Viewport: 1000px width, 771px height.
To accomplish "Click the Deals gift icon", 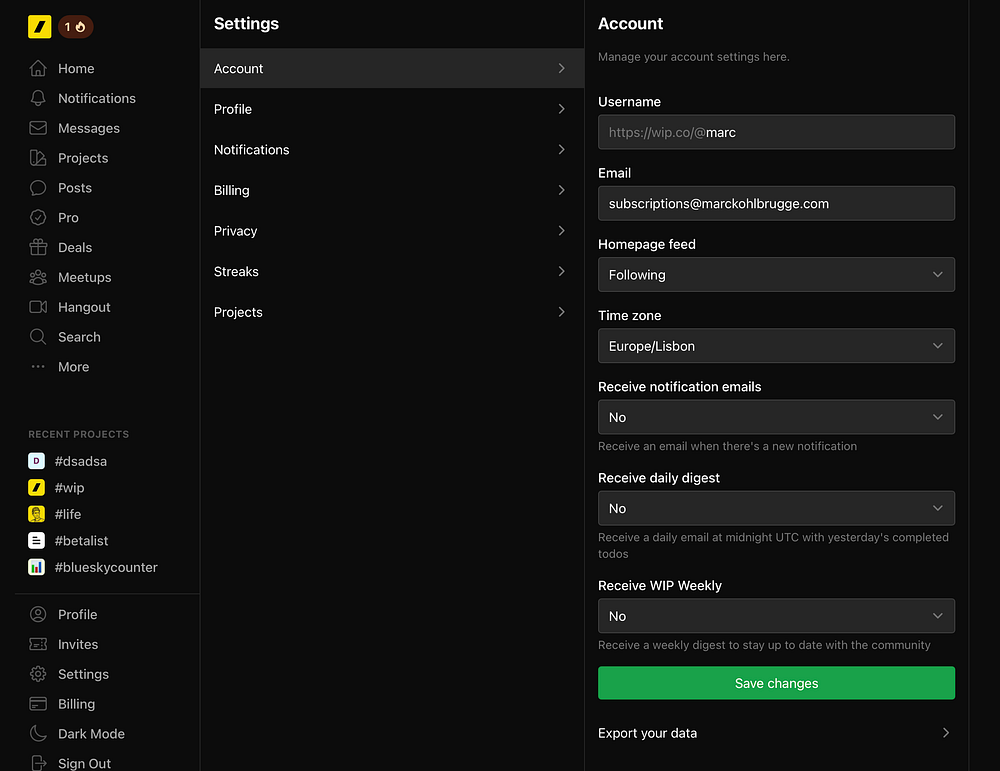I will 38,247.
